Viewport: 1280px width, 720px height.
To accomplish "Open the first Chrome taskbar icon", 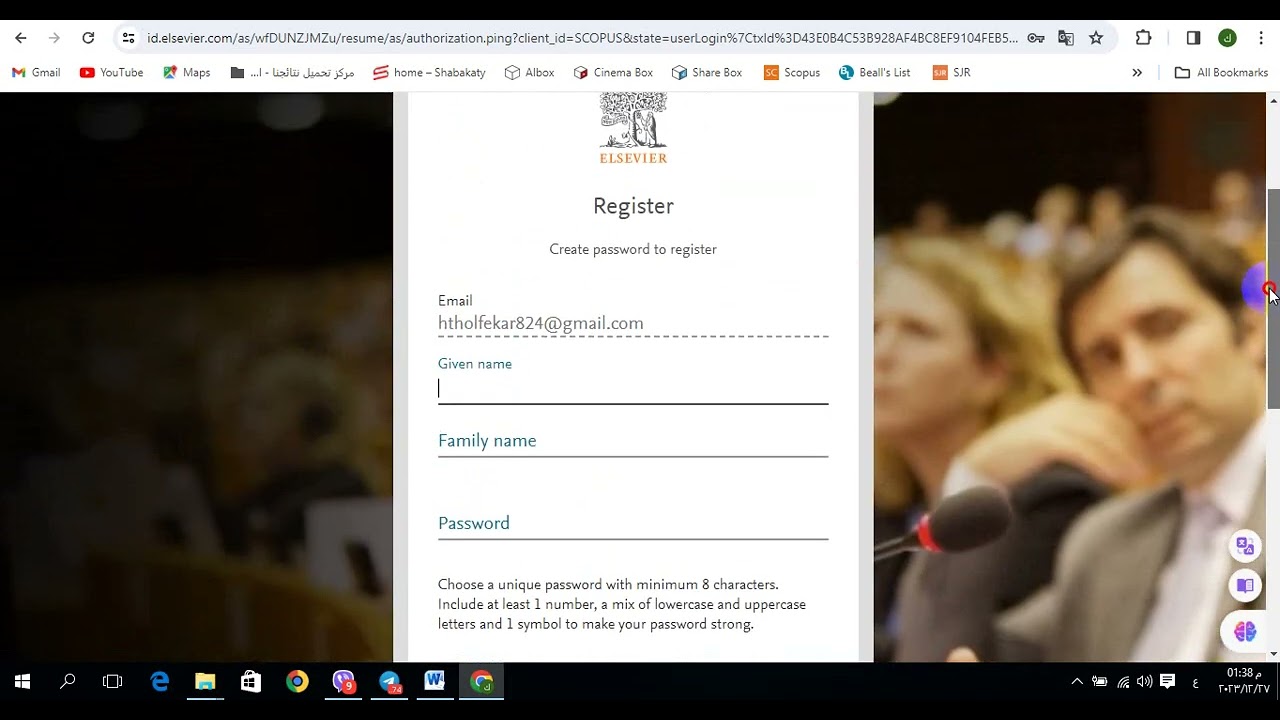I will tap(297, 682).
